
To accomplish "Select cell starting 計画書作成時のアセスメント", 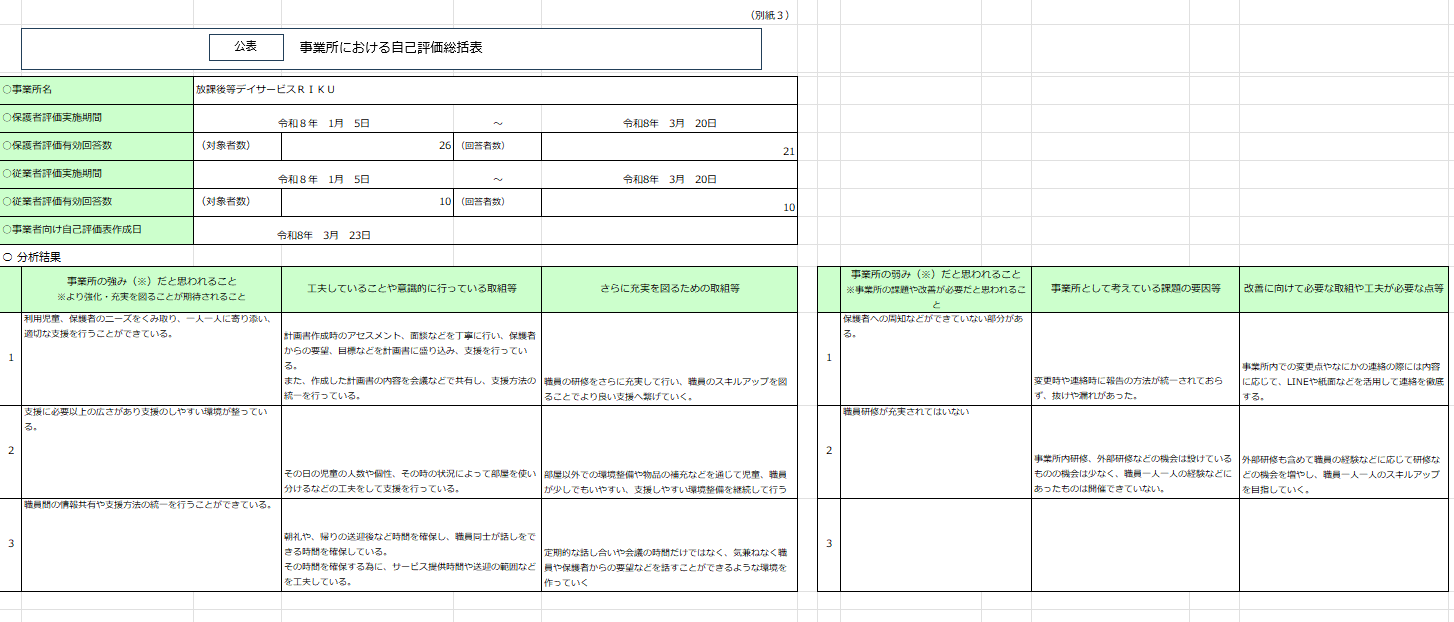I will pyautogui.click(x=411, y=358).
